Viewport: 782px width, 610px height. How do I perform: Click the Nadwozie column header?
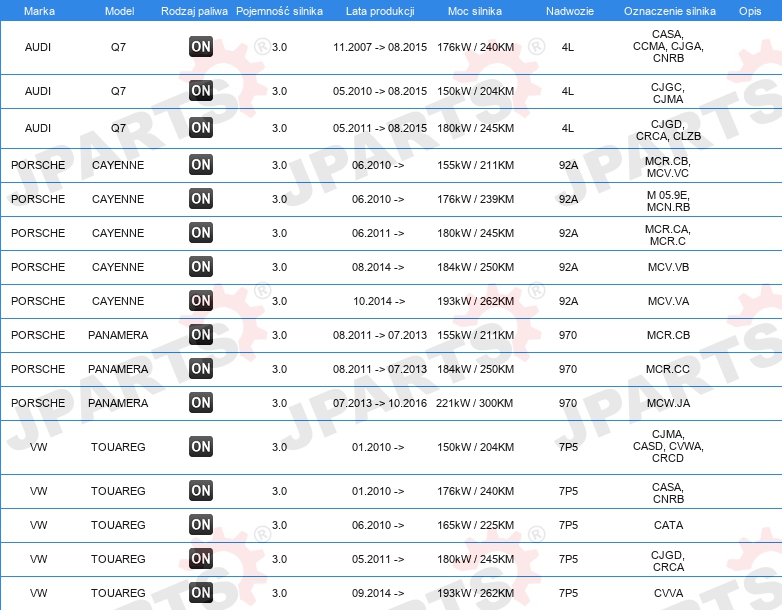[570, 11]
